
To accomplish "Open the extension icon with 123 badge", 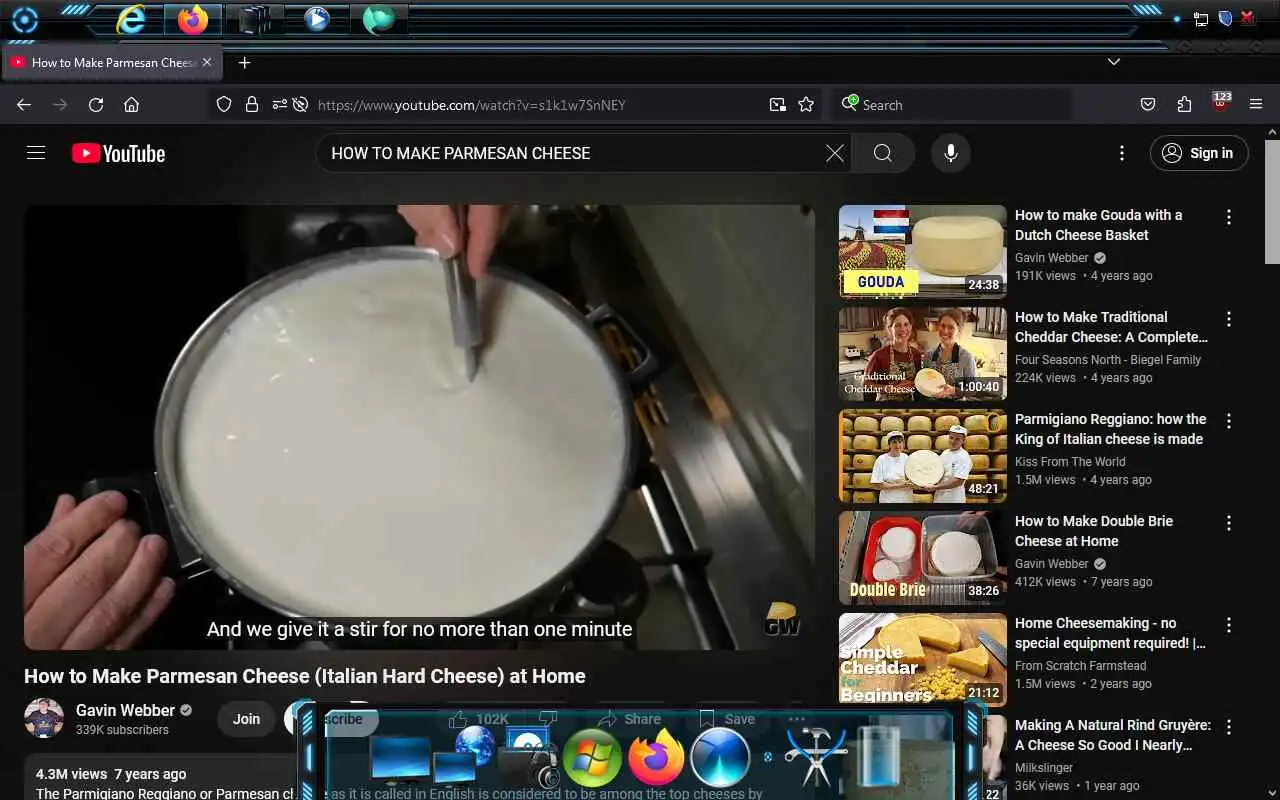I will (1221, 103).
